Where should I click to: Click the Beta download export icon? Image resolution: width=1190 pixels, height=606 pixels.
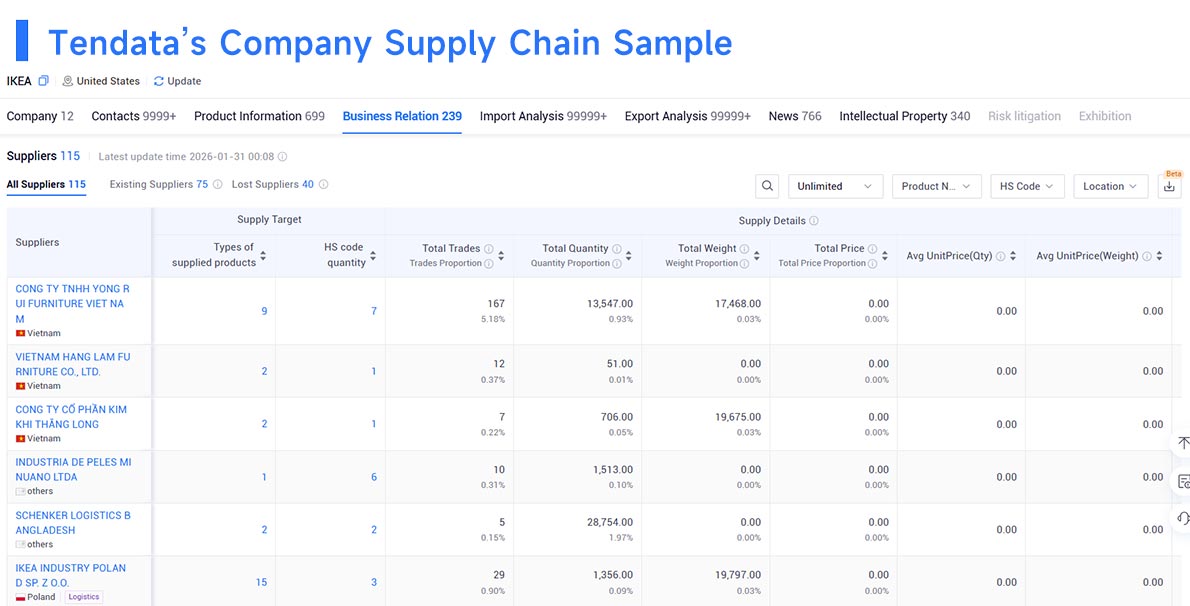[x=1170, y=186]
